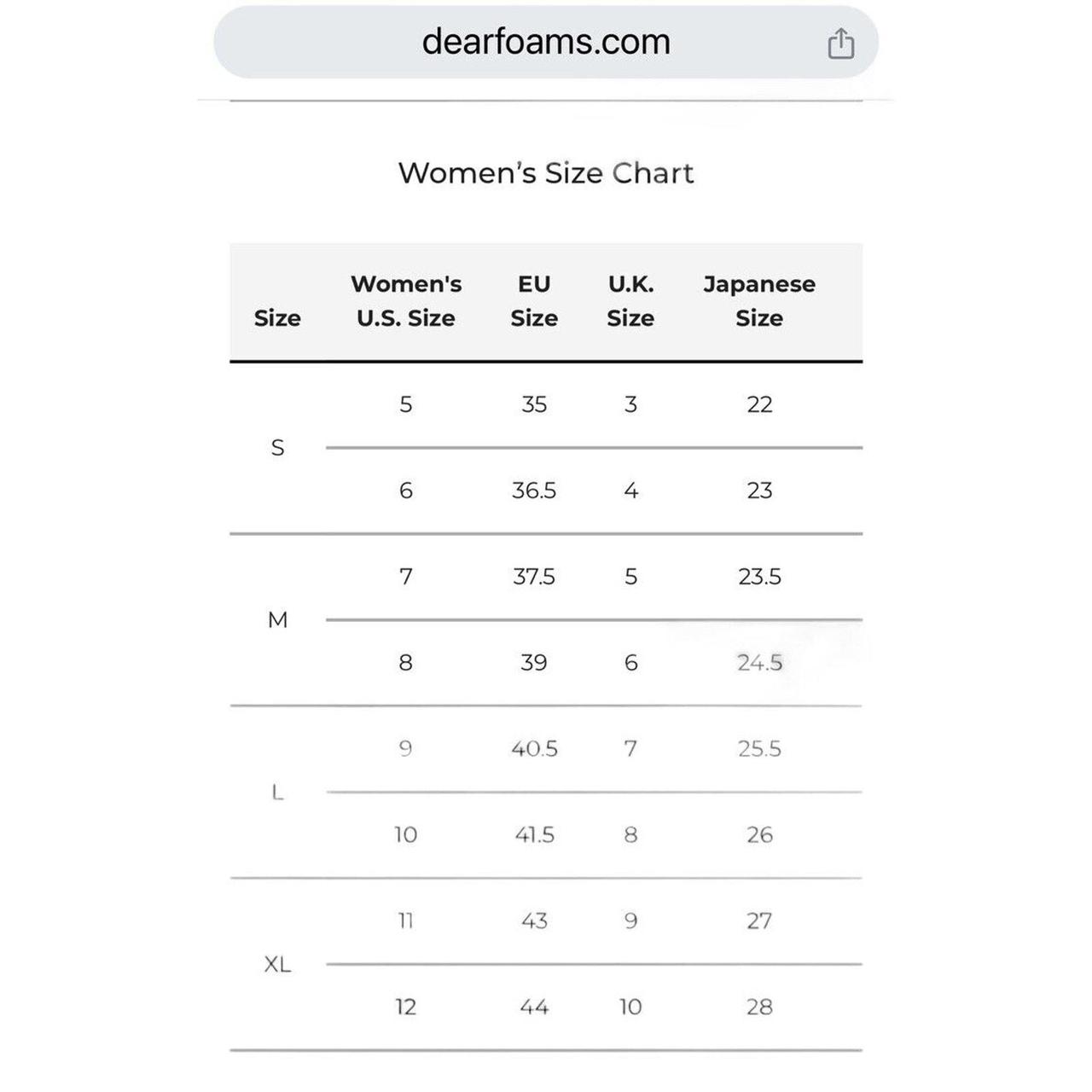Select the Women's Size Chart heading
The width and height of the screenshot is (1092, 1092).
545,173
